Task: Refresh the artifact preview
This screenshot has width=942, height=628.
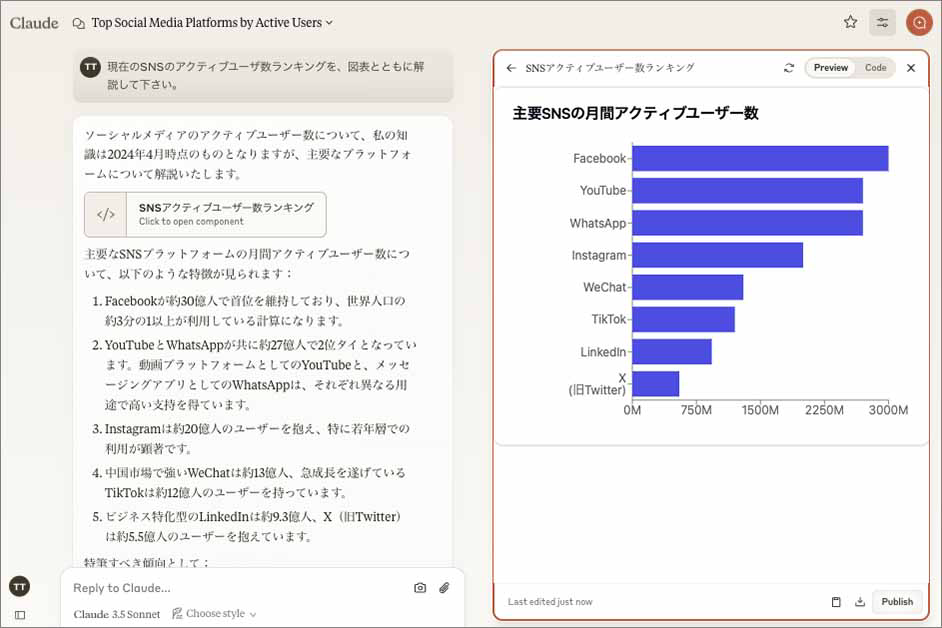Action: [x=789, y=68]
